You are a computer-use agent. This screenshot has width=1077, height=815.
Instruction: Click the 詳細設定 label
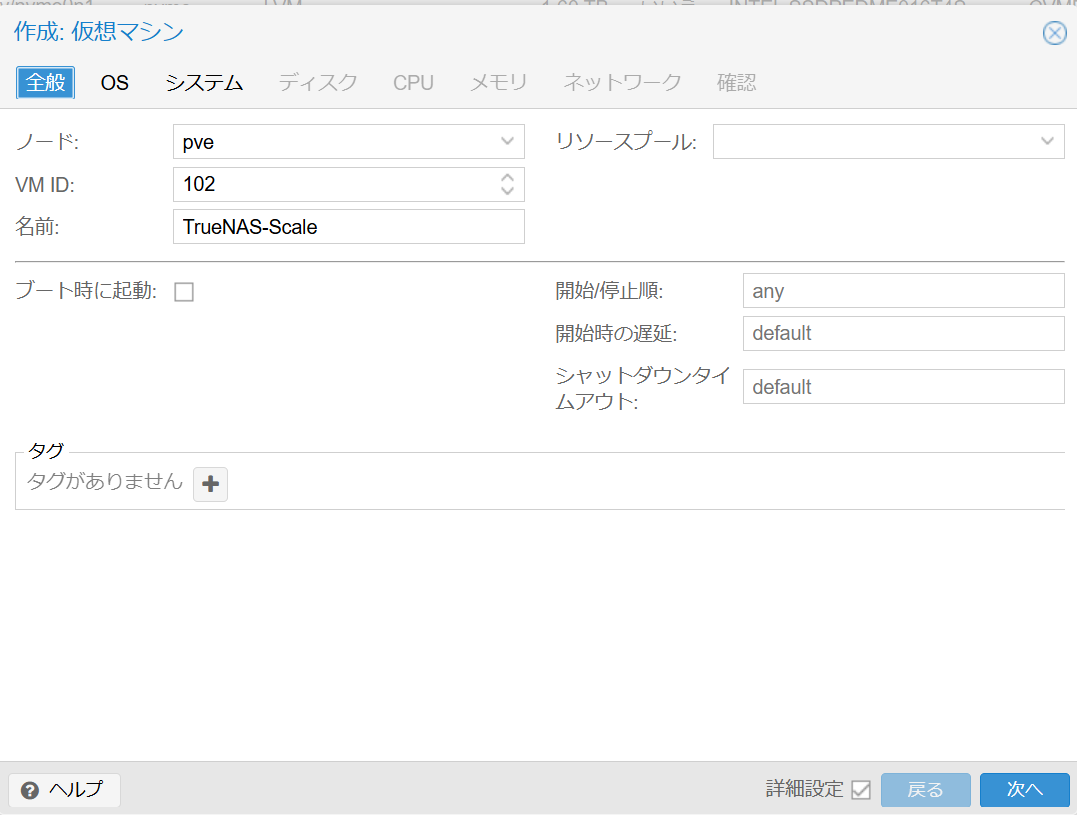[x=804, y=790]
